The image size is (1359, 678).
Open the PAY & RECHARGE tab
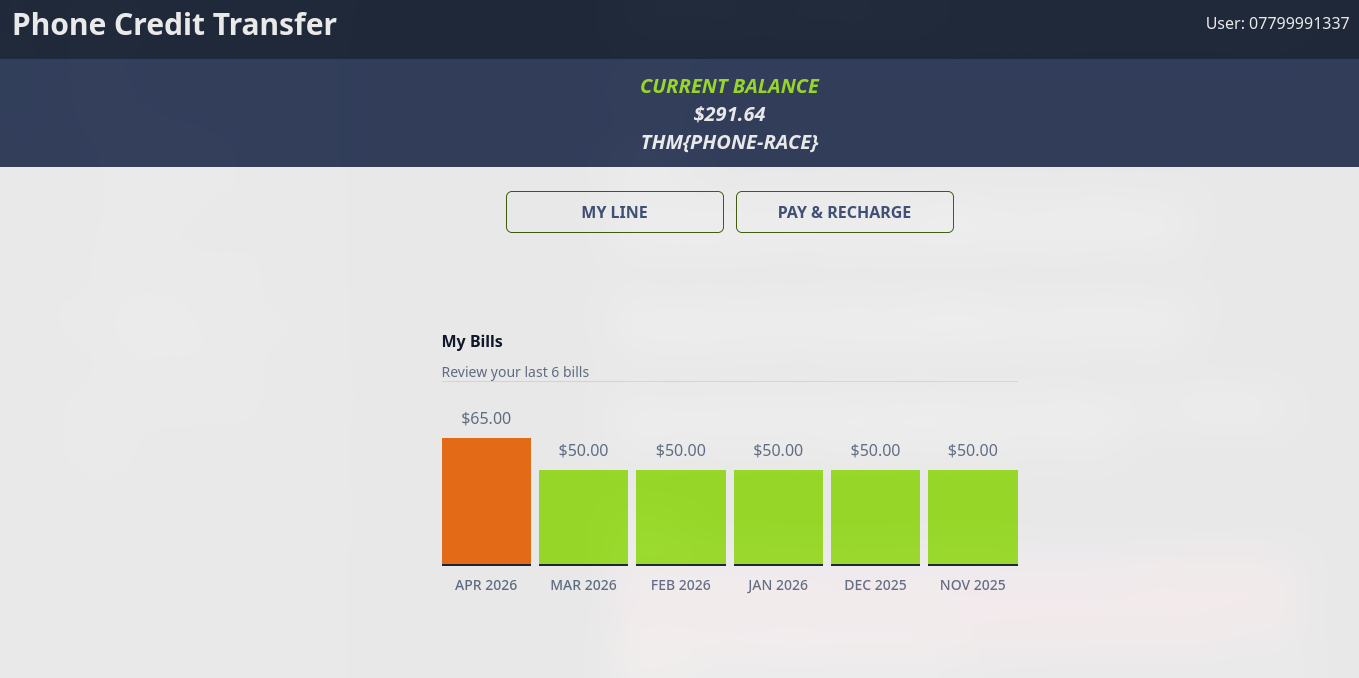(844, 212)
